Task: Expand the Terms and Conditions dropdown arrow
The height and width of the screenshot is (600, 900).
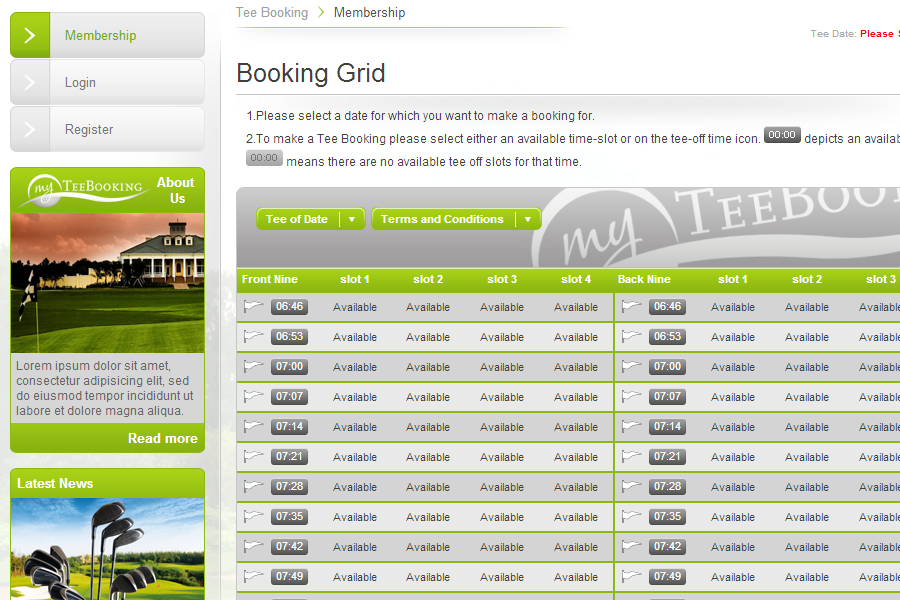Action: (x=527, y=220)
